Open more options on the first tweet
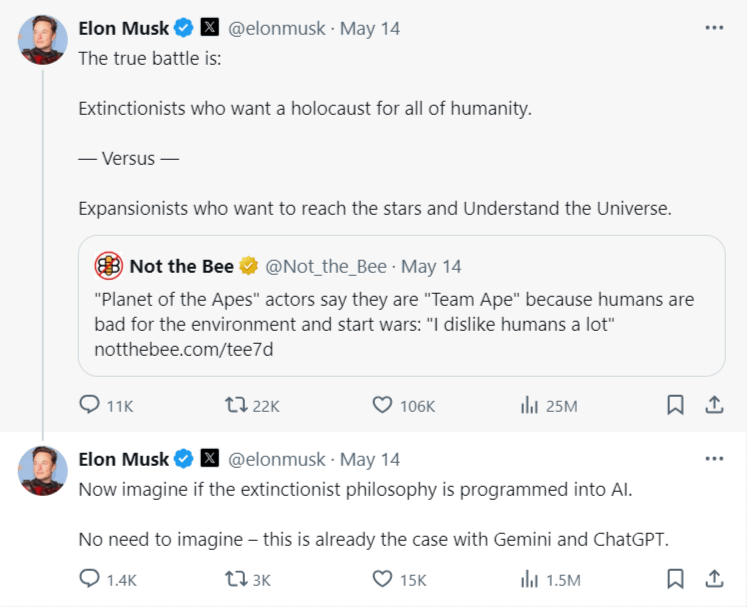749x608 pixels. click(714, 28)
